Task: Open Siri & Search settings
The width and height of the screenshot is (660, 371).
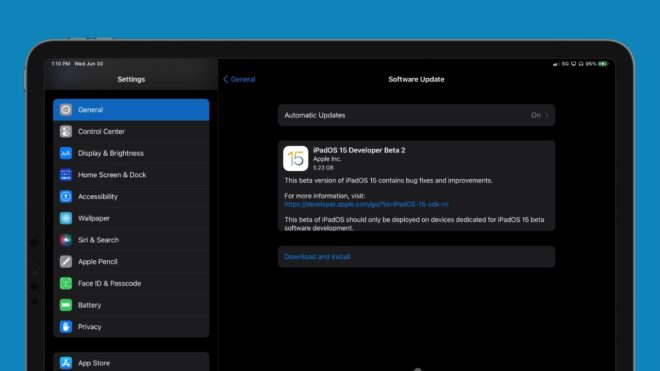Action: tap(131, 240)
